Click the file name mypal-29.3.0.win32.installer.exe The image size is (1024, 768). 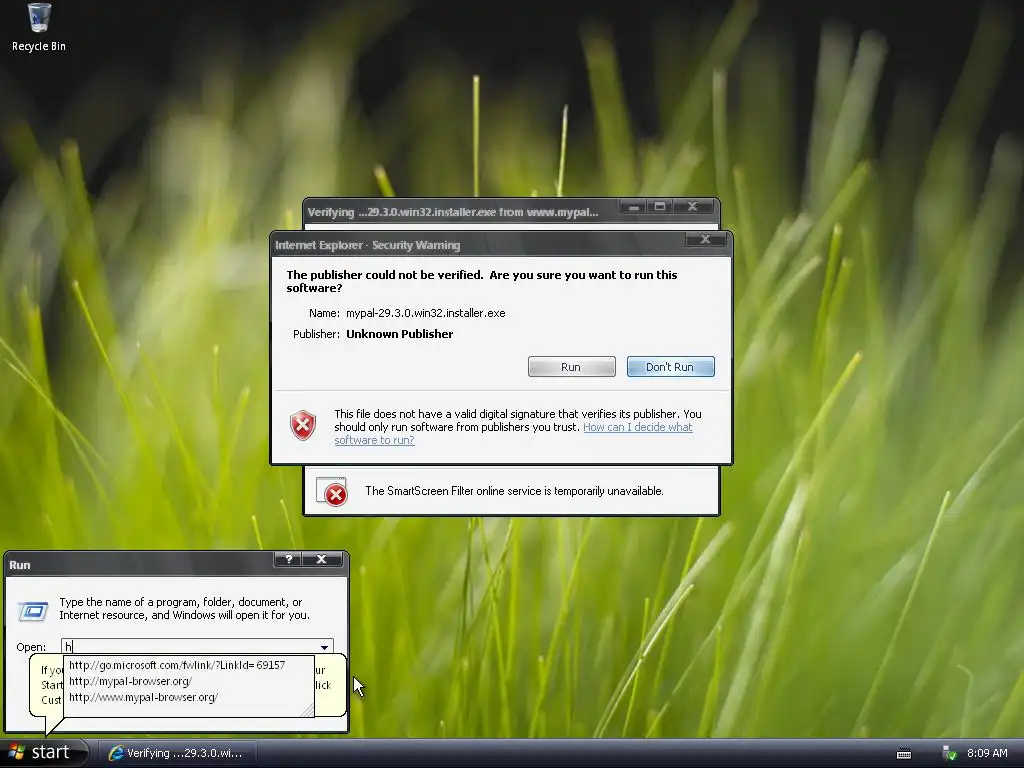coord(426,313)
